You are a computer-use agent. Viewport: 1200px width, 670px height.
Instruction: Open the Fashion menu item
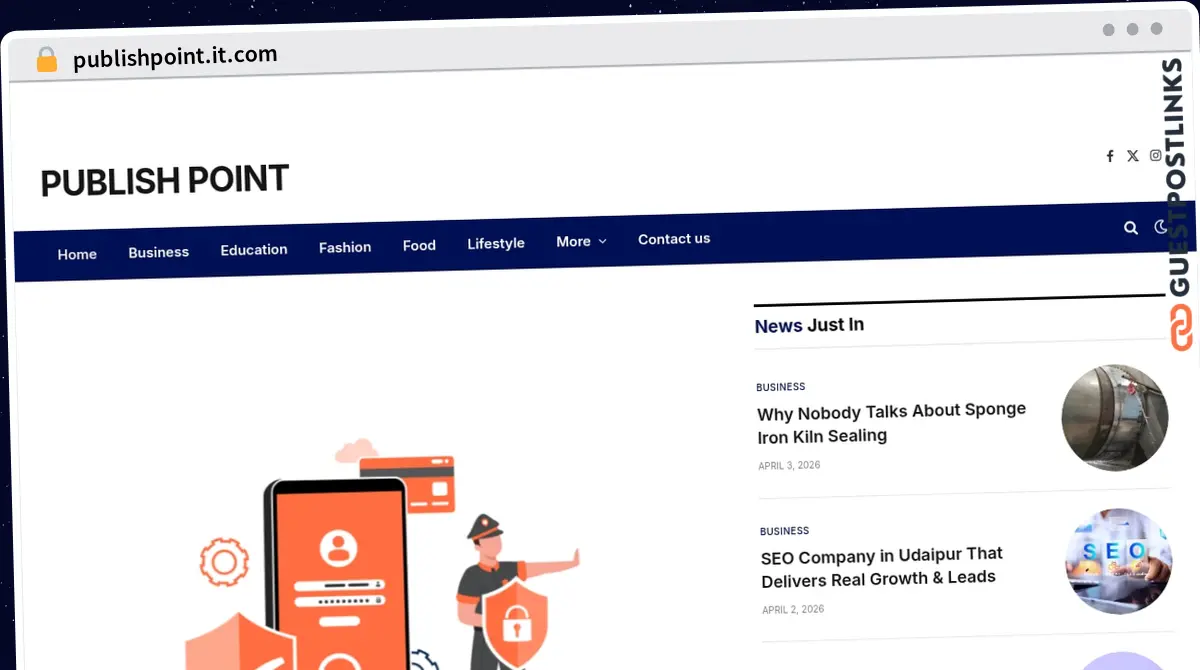click(345, 247)
